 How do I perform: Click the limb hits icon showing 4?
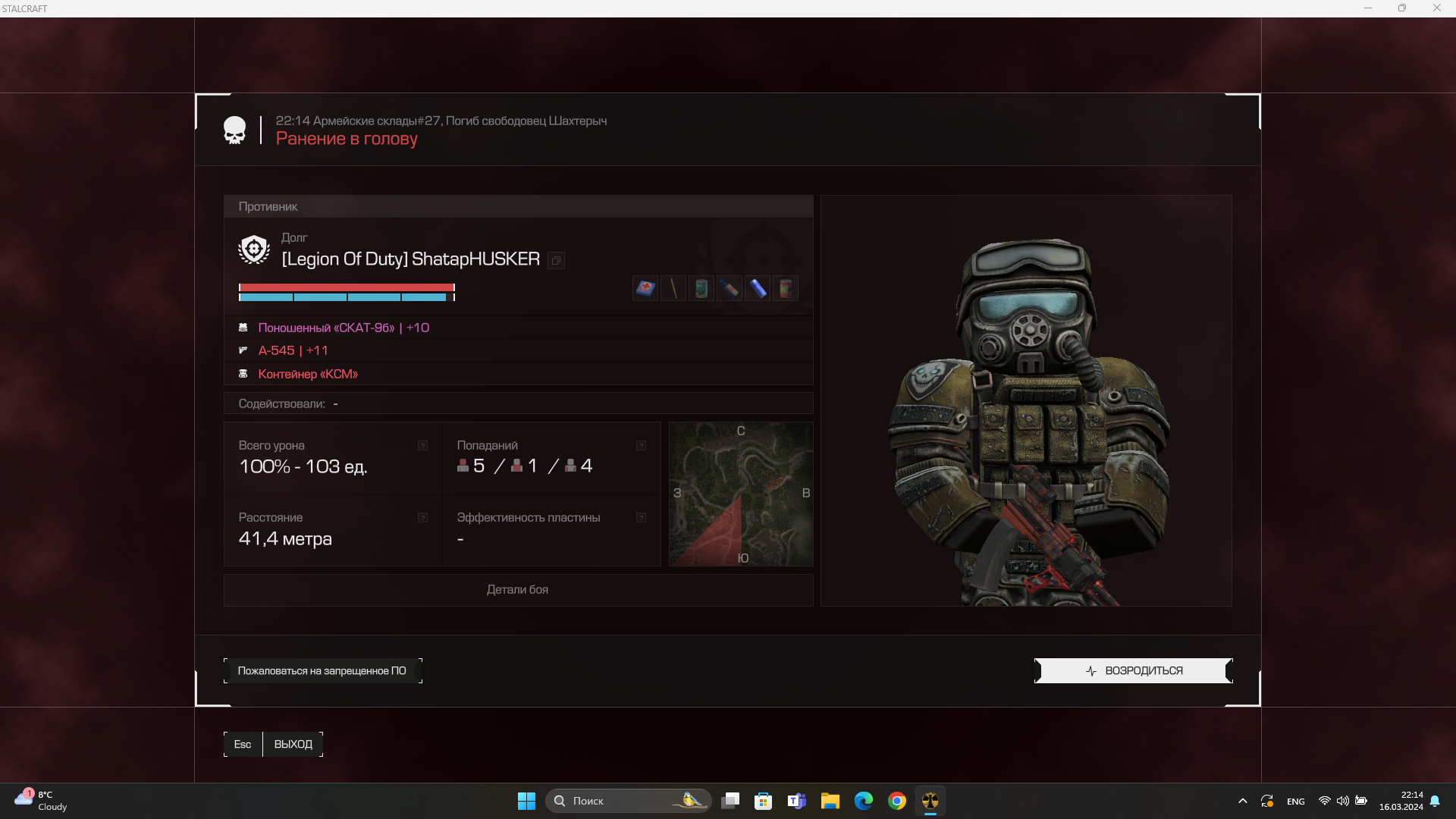(x=570, y=466)
